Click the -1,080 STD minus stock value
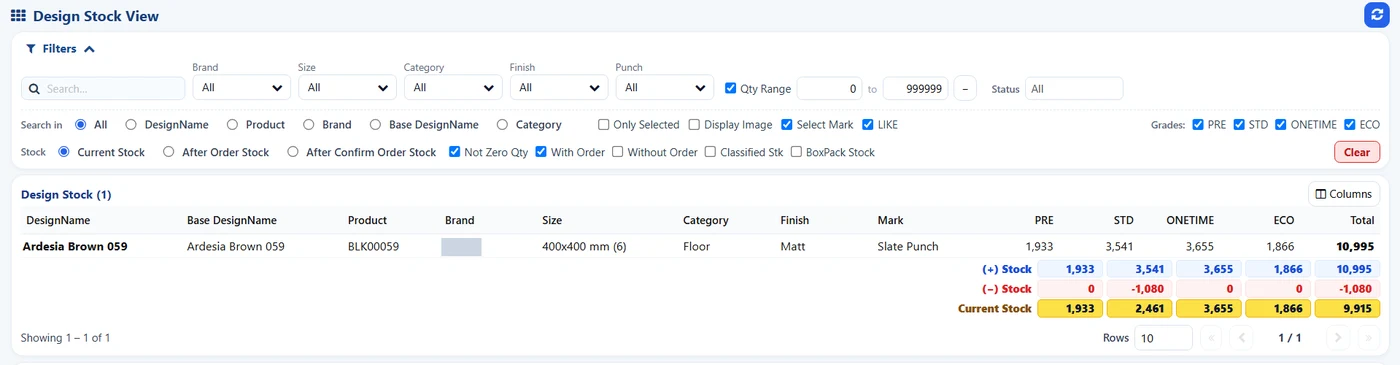 [1139, 289]
